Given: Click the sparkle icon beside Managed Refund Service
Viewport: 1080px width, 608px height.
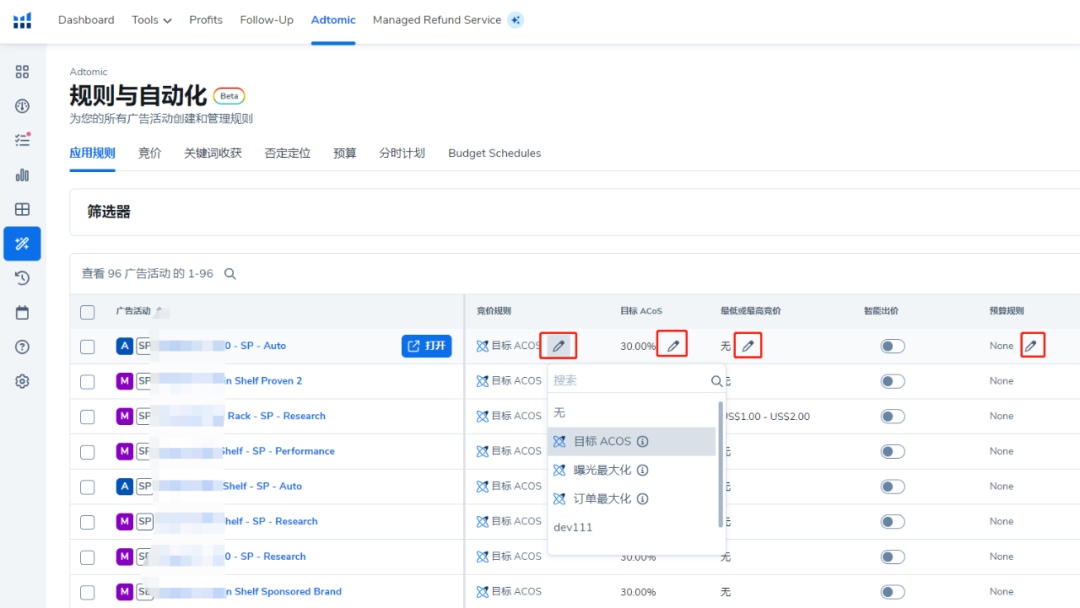Looking at the screenshot, I should pos(515,20).
